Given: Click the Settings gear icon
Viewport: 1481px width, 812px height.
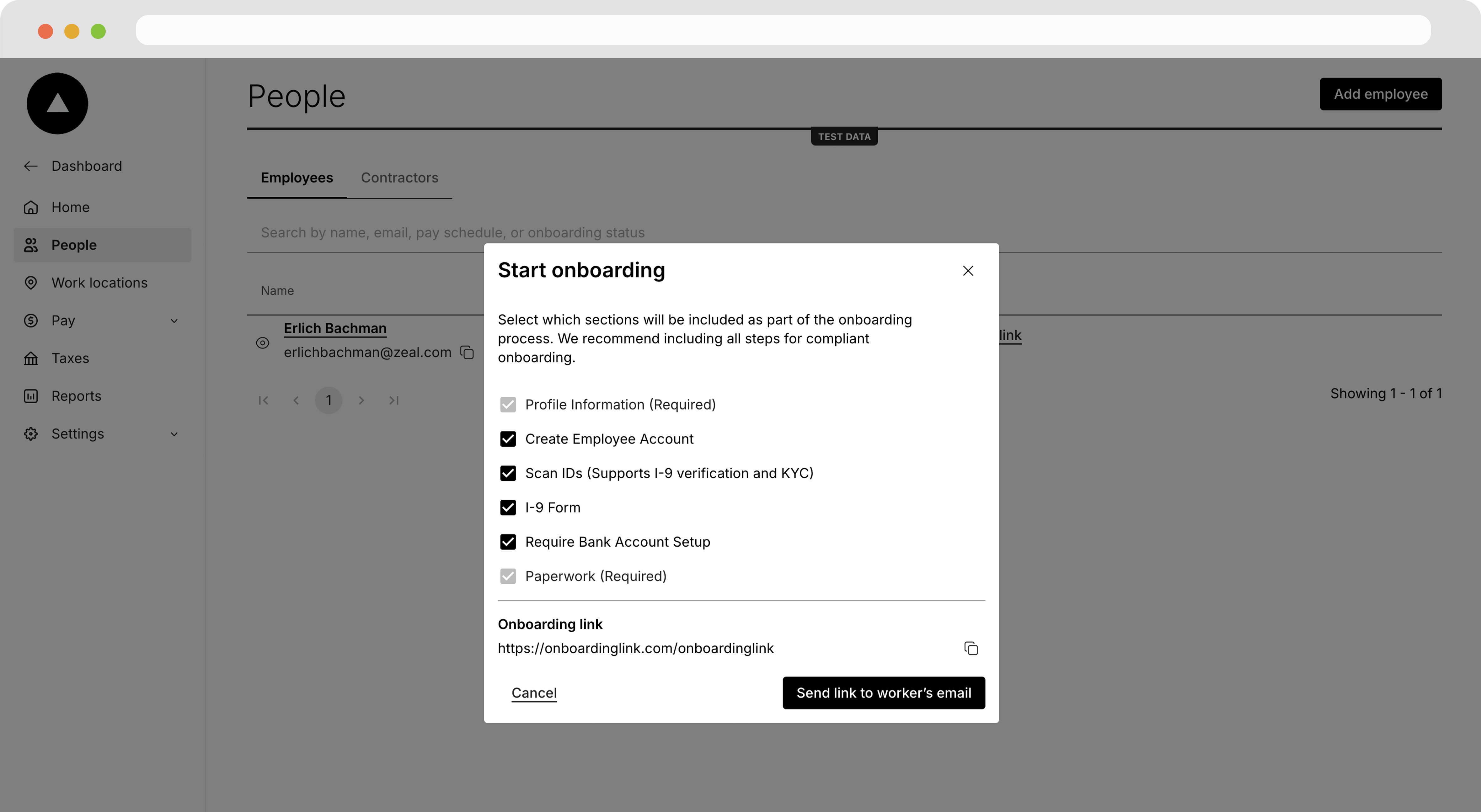Looking at the screenshot, I should [30, 434].
